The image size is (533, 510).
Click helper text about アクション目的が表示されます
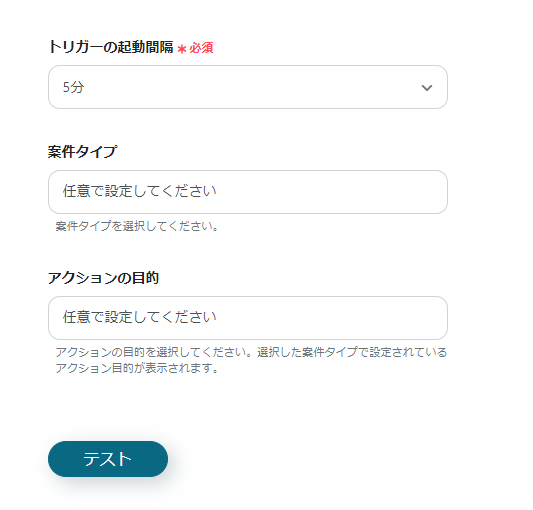[137, 368]
